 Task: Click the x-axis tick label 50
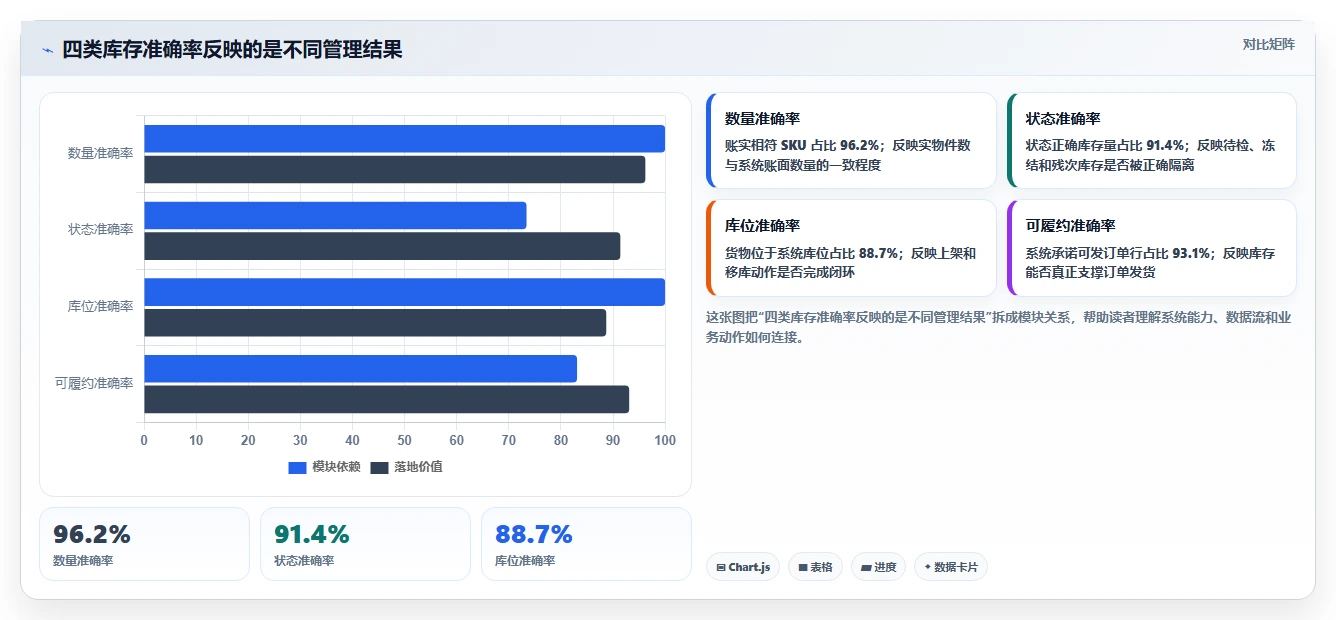404,441
